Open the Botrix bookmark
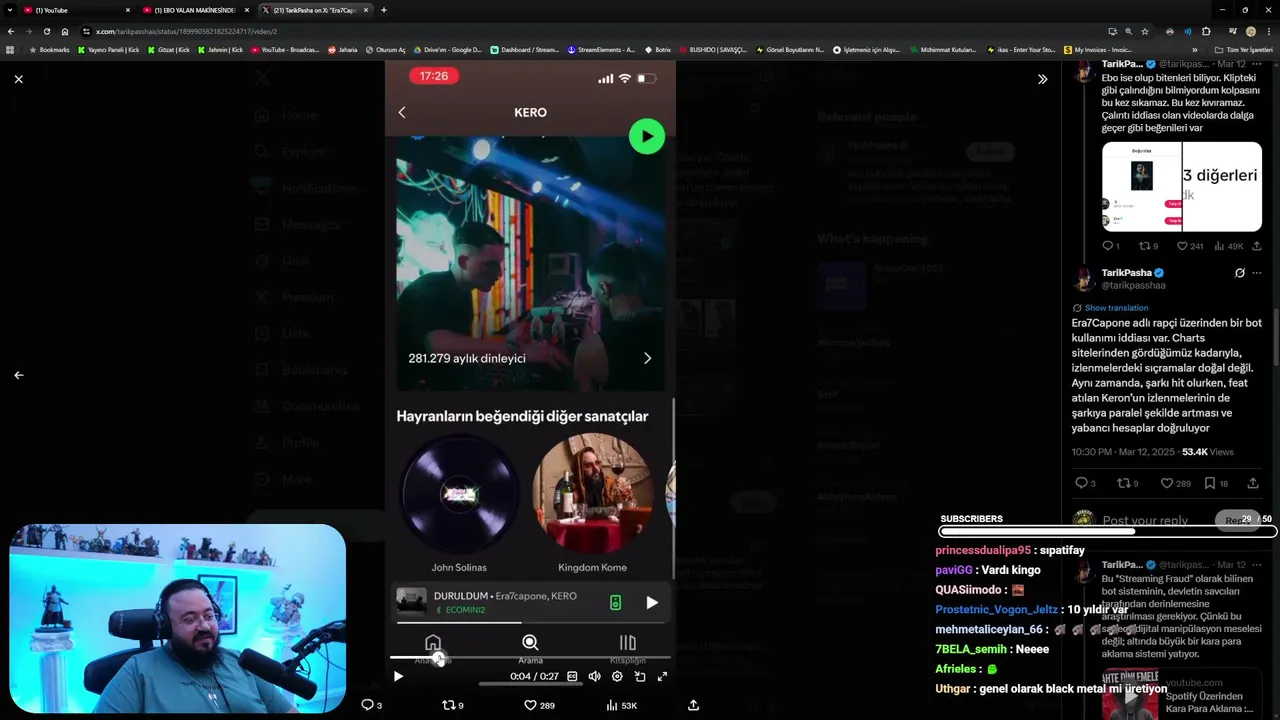 (658, 49)
